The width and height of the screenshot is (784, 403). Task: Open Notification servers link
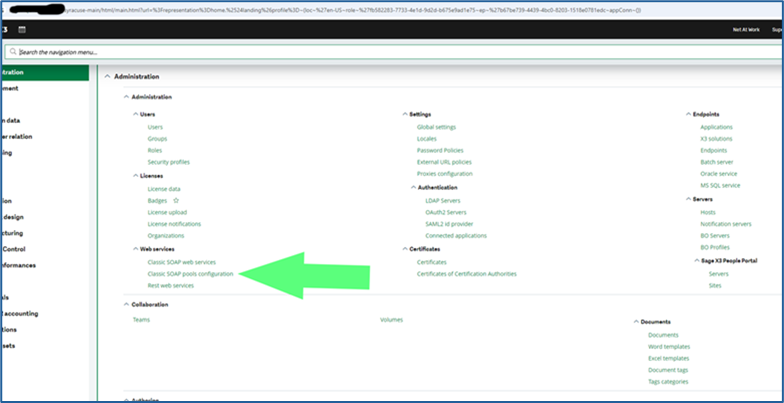coord(726,223)
